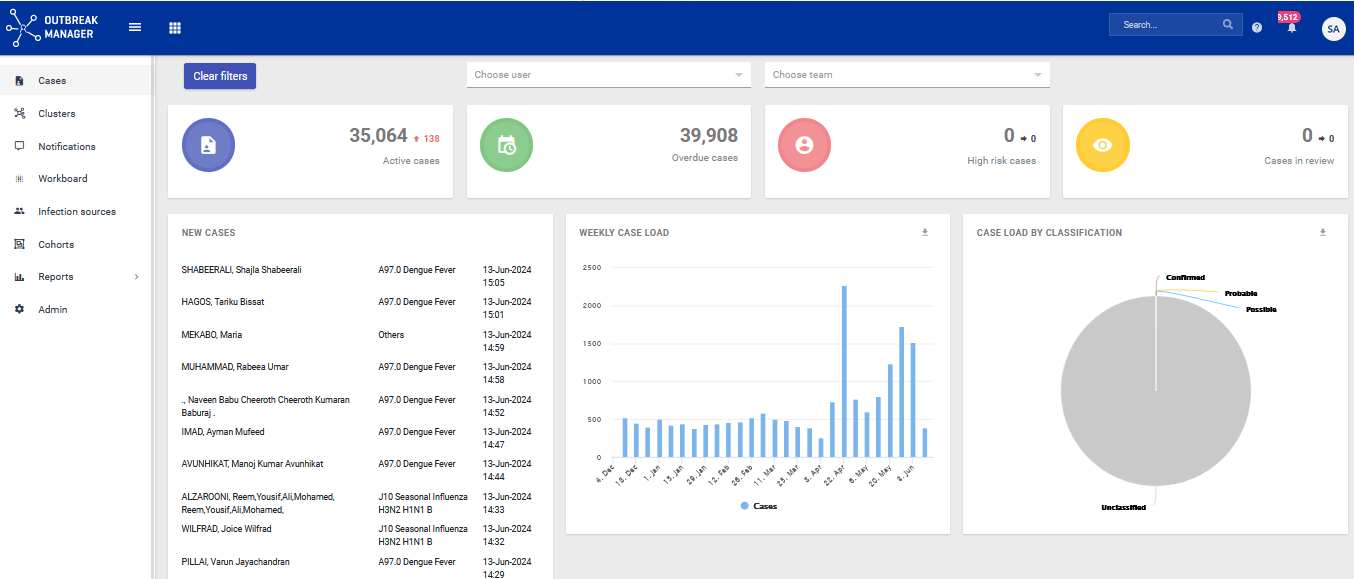Click the hamburger menu icon
This screenshot has width=1354, height=579.
(x=135, y=27)
